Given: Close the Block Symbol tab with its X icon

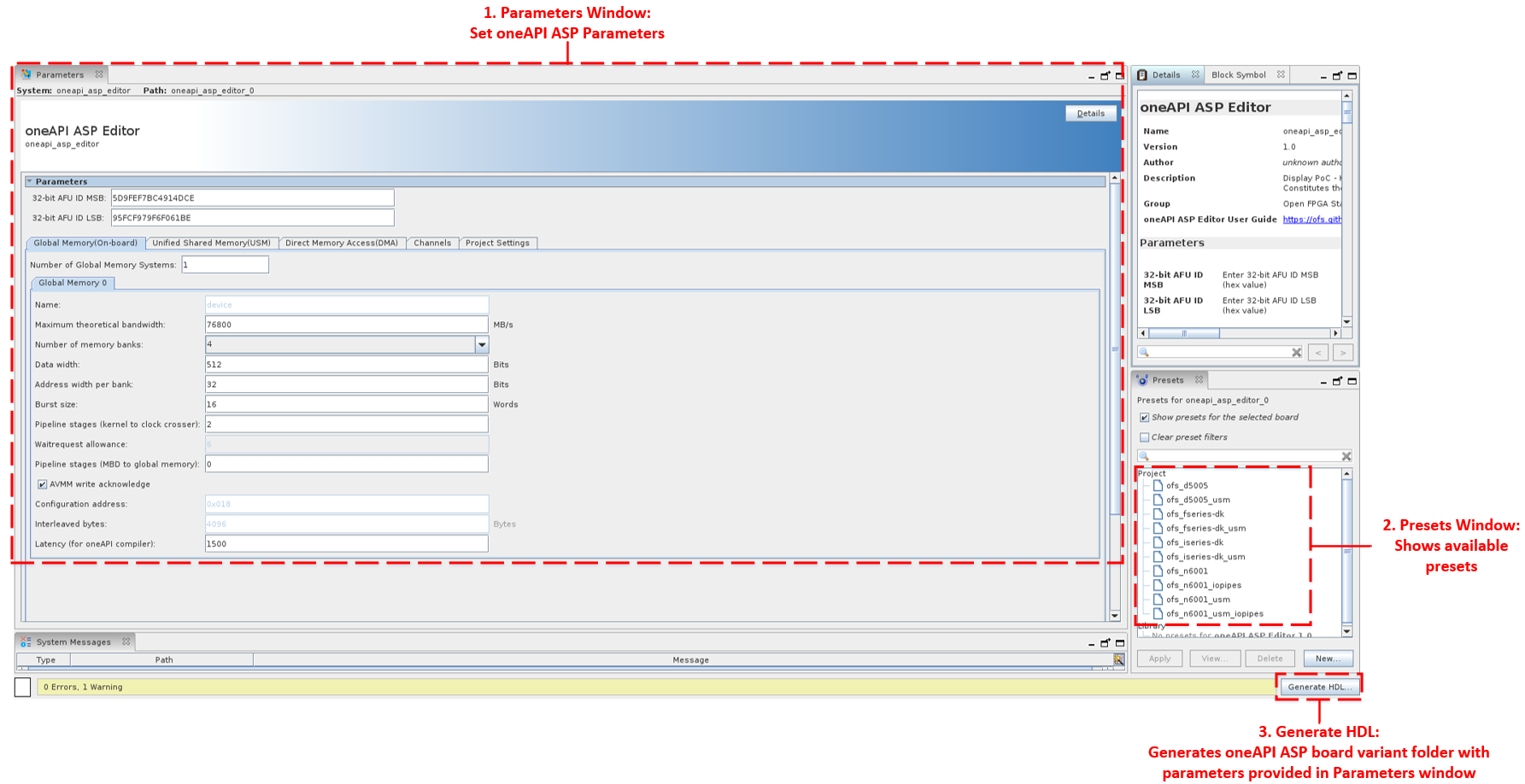Looking at the screenshot, I should point(1281,75).
